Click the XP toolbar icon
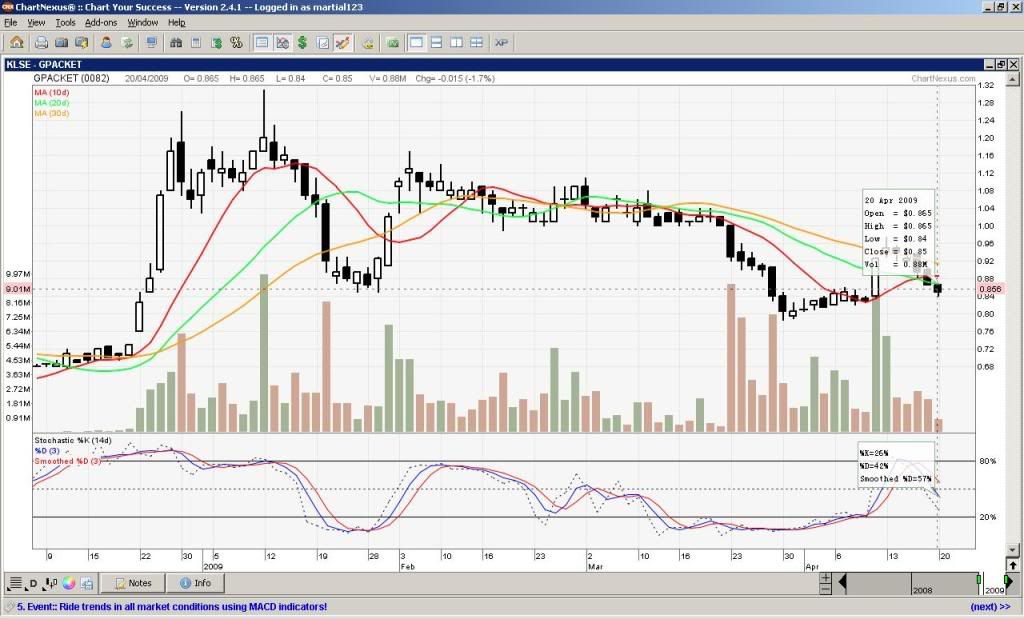 click(x=502, y=42)
